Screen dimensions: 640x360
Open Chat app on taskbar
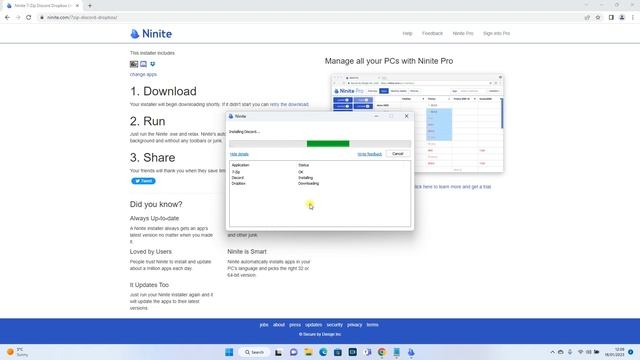(293, 352)
